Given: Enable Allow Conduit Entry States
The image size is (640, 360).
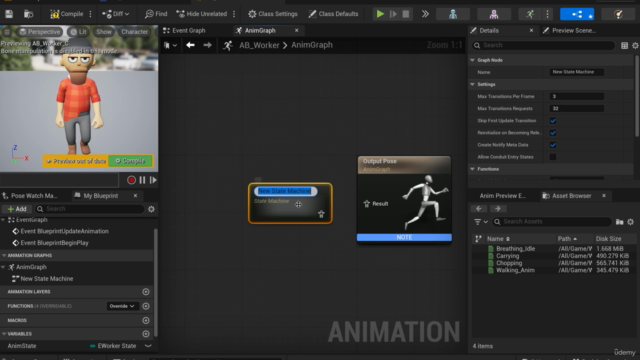Looking at the screenshot, I should pos(553,157).
